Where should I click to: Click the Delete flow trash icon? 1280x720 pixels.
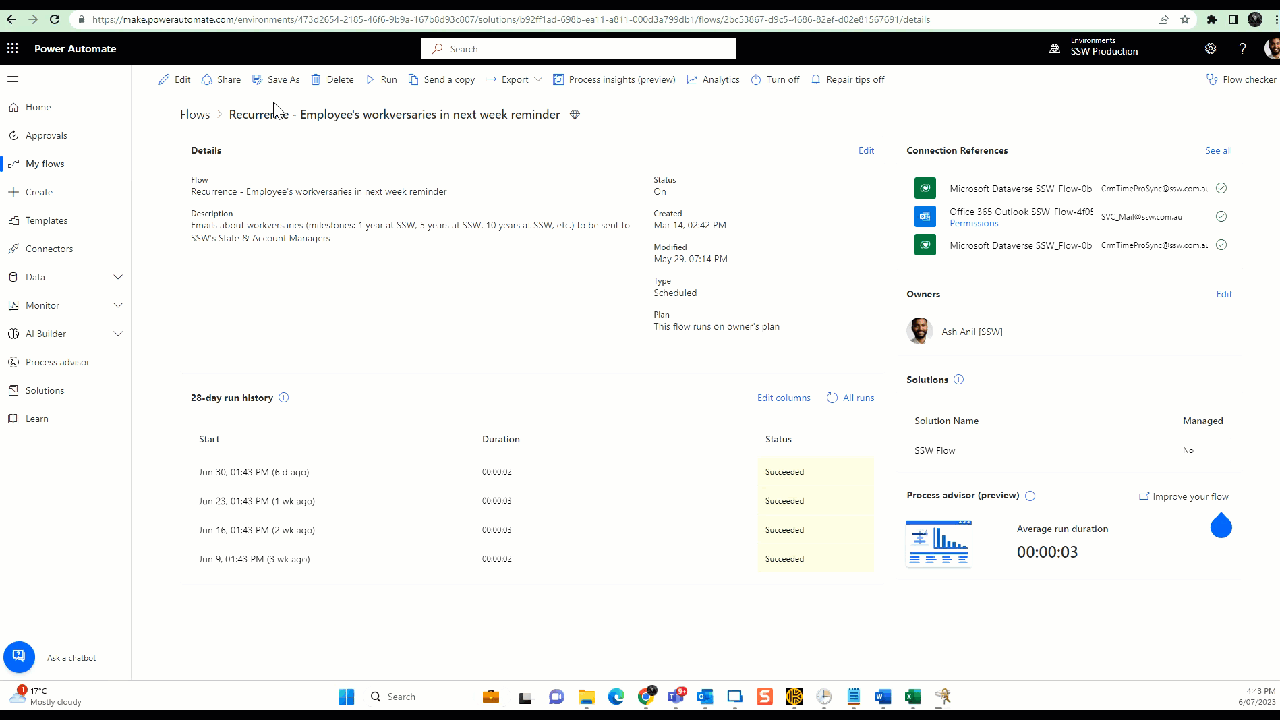tap(316, 80)
